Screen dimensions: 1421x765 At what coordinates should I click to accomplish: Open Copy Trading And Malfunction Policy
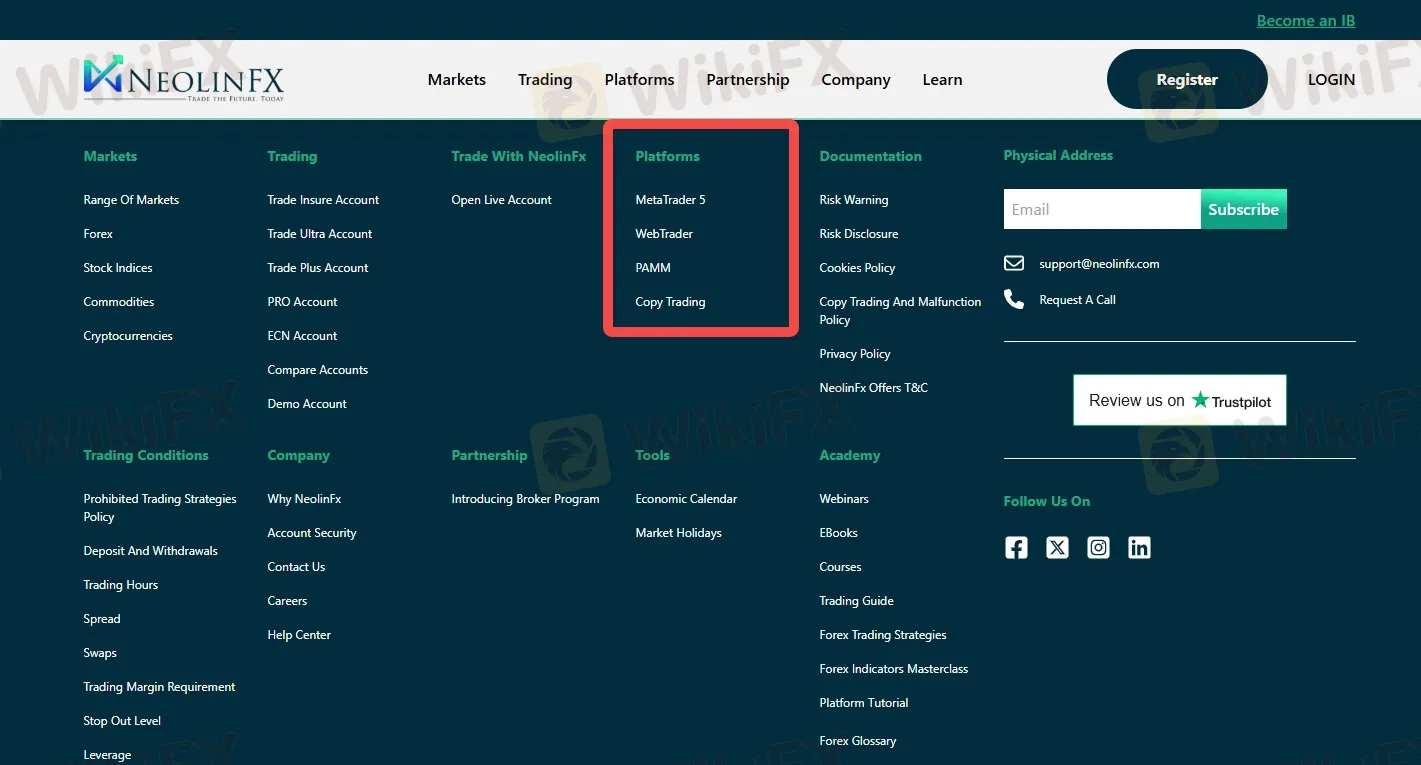point(900,311)
